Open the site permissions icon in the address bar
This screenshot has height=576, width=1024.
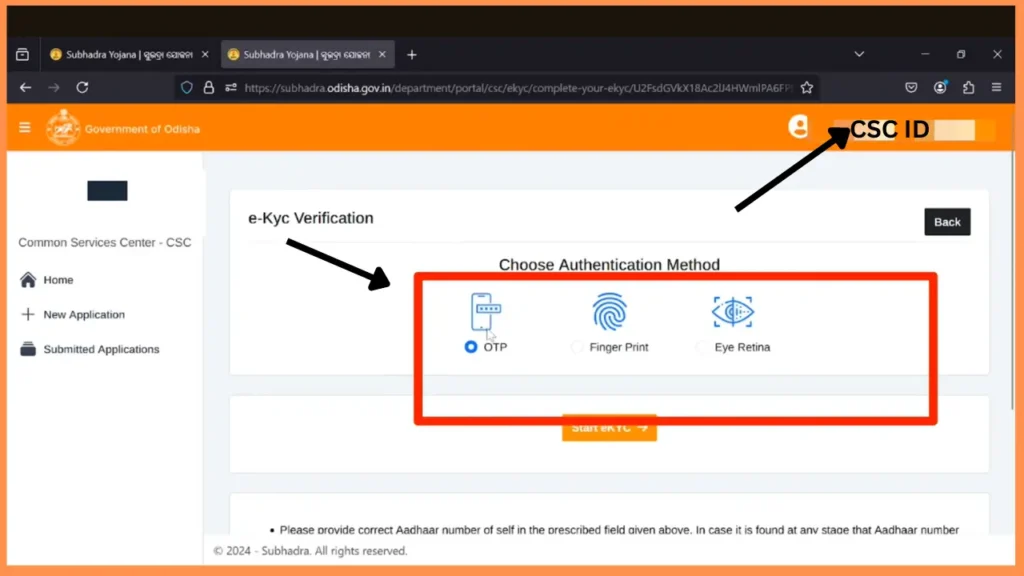tap(231, 88)
